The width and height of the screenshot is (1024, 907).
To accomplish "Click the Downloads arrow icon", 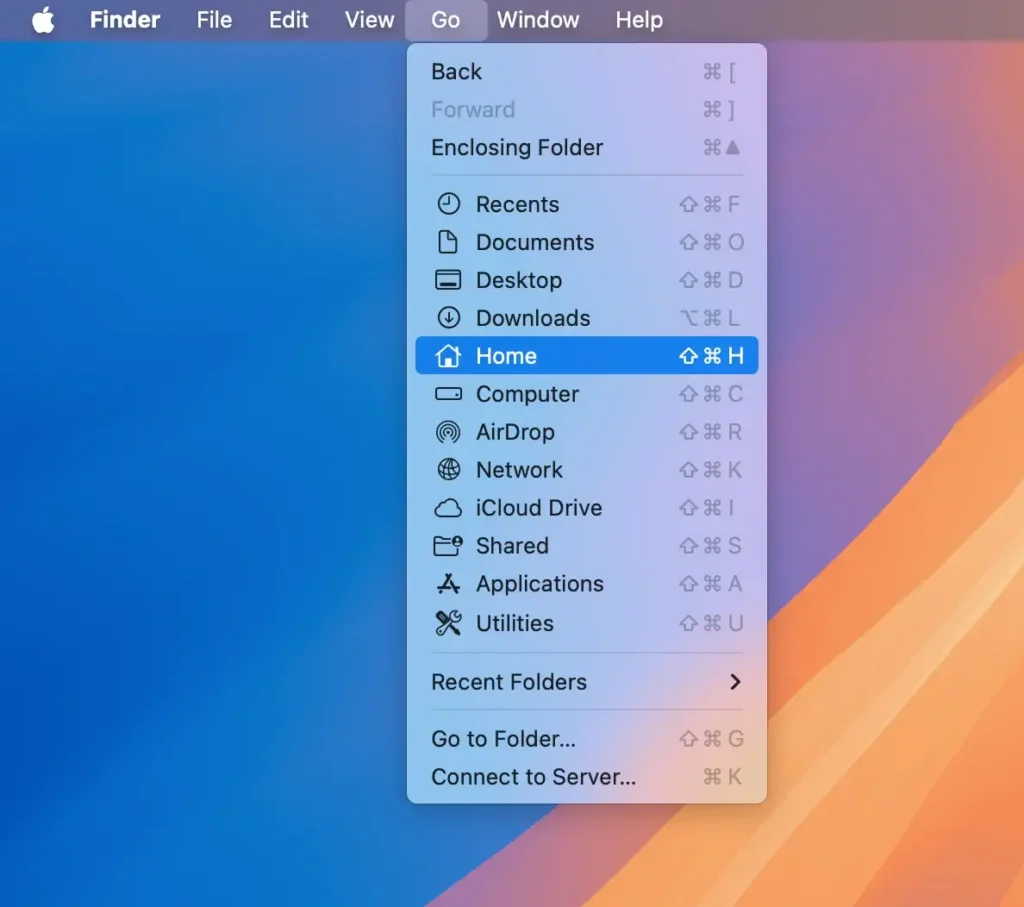I will 448,317.
